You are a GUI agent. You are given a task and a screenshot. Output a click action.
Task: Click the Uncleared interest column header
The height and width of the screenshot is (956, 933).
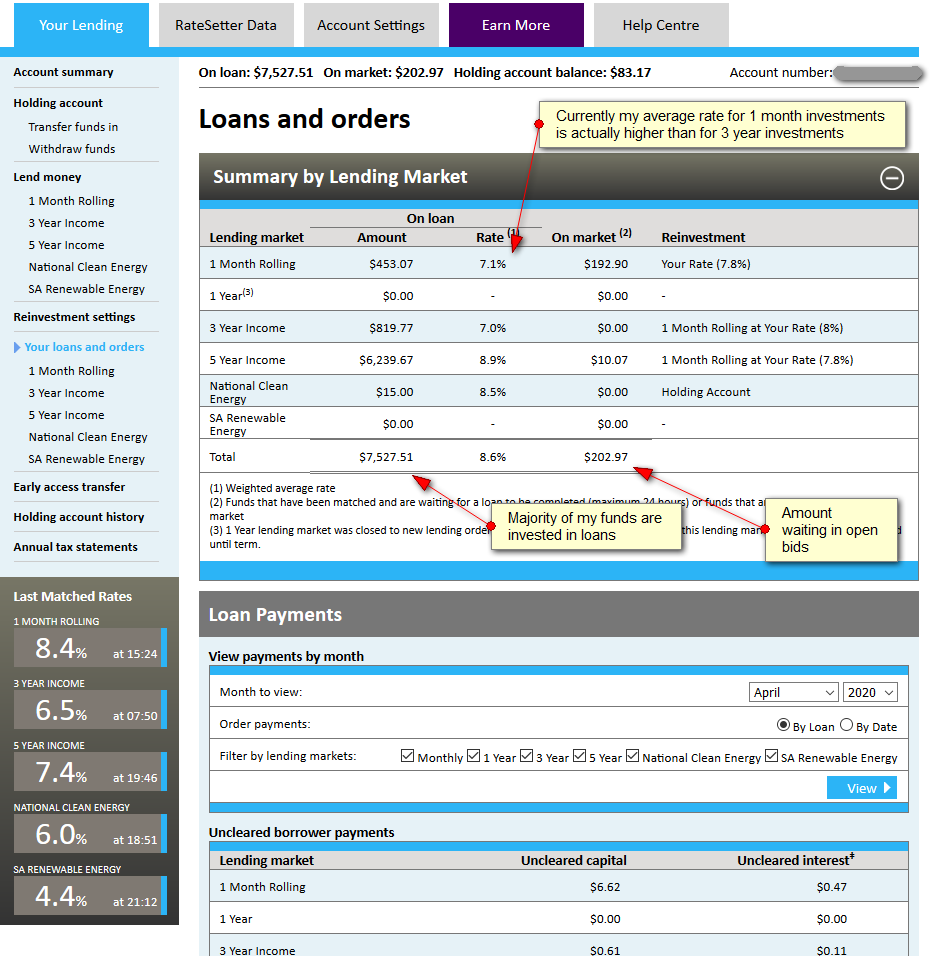tap(796, 860)
